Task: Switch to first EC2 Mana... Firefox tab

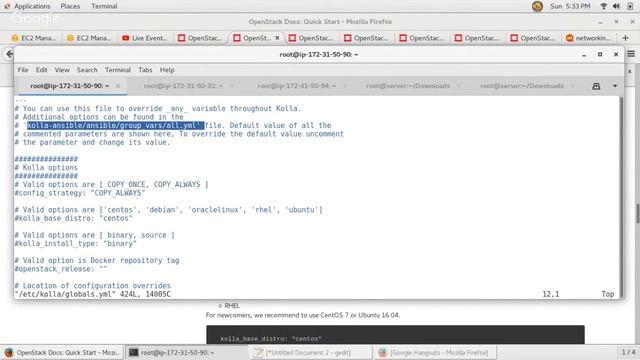Action: coord(34,38)
